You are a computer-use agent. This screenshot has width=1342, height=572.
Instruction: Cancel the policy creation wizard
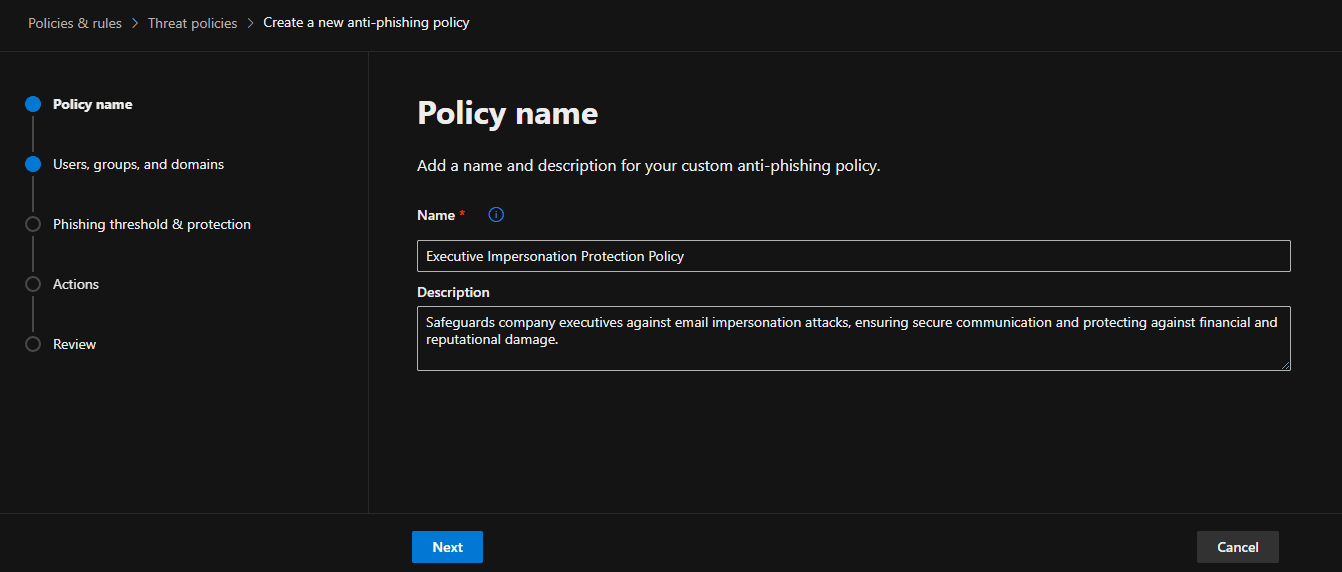pyautogui.click(x=1237, y=547)
